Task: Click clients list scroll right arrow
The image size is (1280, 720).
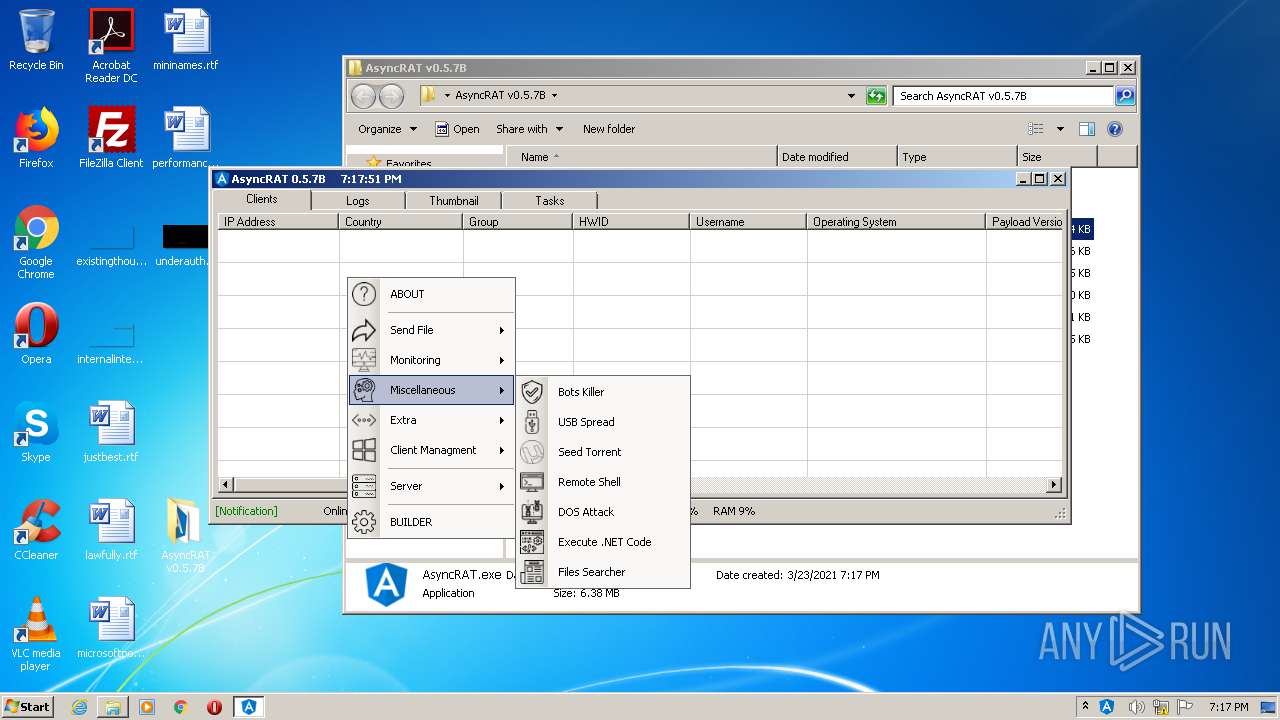Action: pyautogui.click(x=1053, y=485)
